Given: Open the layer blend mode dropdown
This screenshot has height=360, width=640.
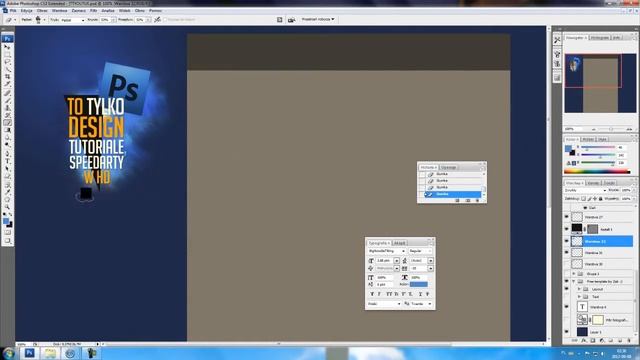Looking at the screenshot, I should 585,191.
